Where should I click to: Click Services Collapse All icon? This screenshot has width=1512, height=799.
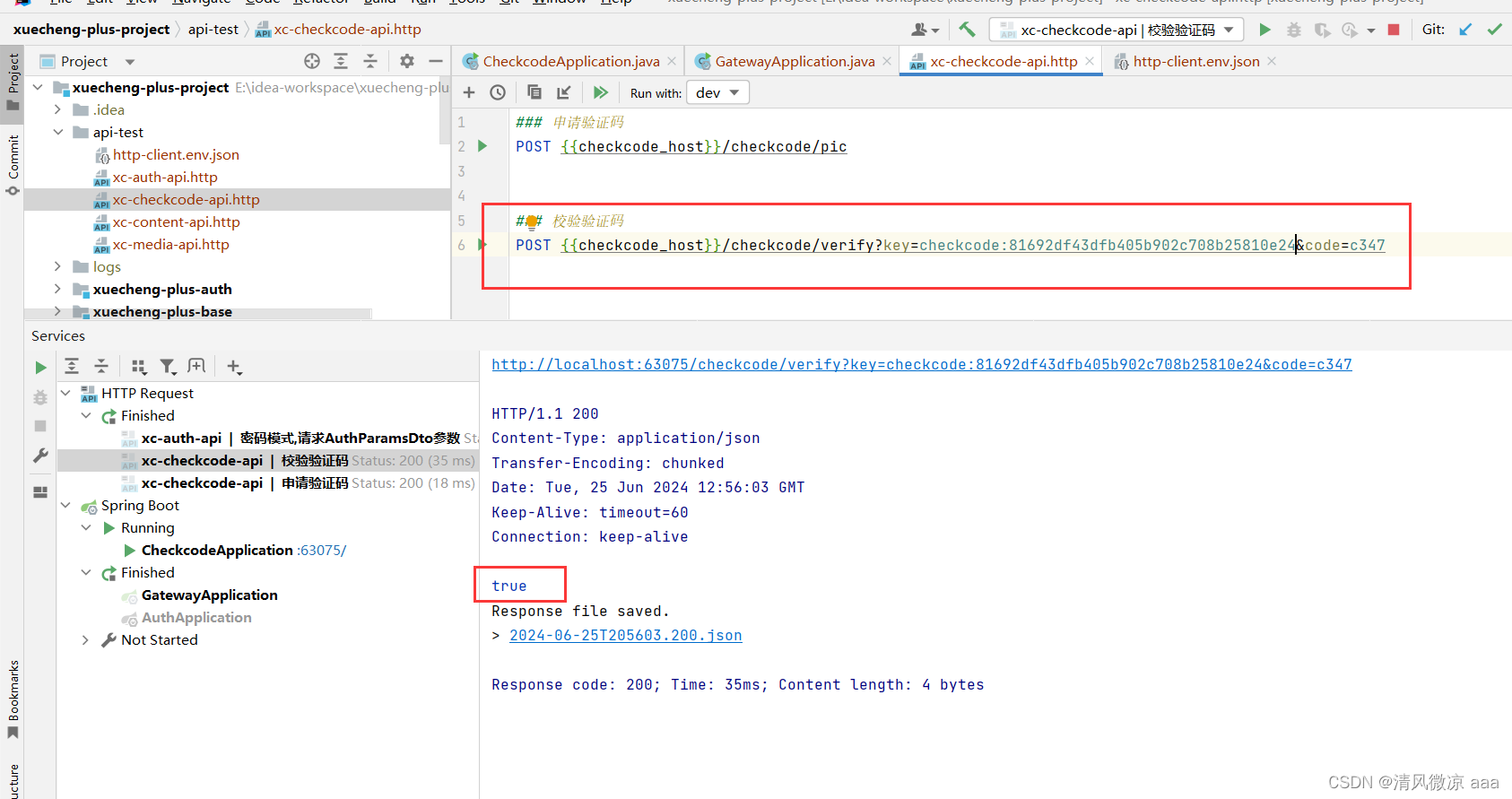click(x=101, y=366)
